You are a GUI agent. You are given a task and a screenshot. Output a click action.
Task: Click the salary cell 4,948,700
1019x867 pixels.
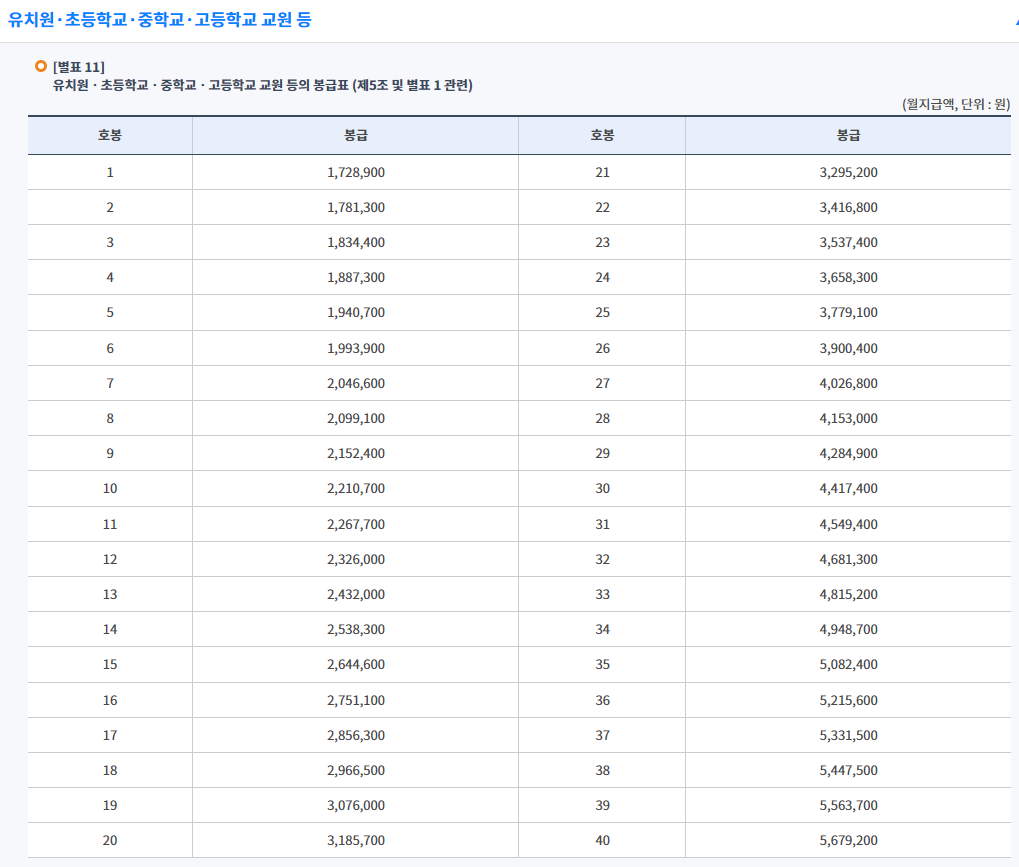[848, 630]
